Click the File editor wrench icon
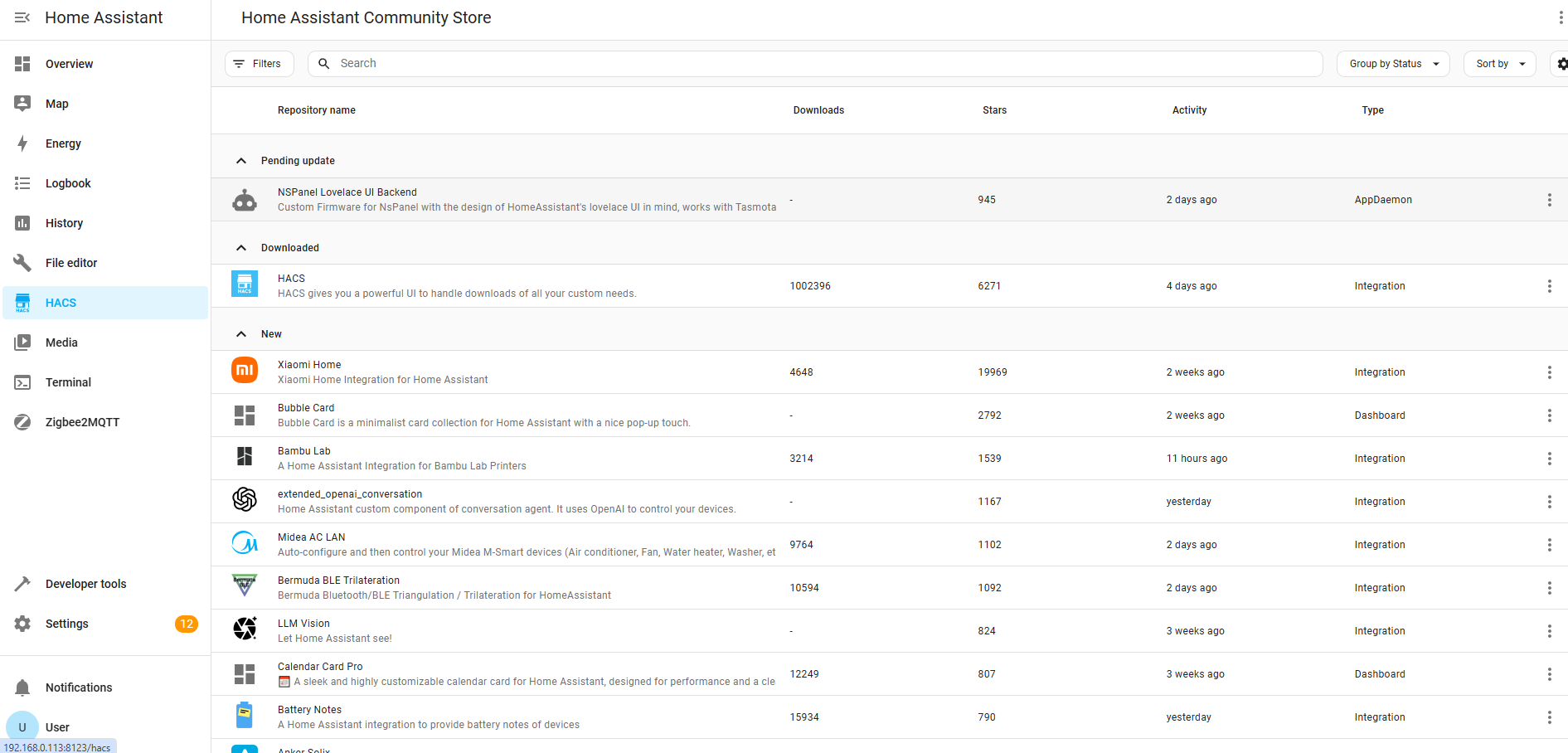The width and height of the screenshot is (1568, 753). pyautogui.click(x=22, y=263)
